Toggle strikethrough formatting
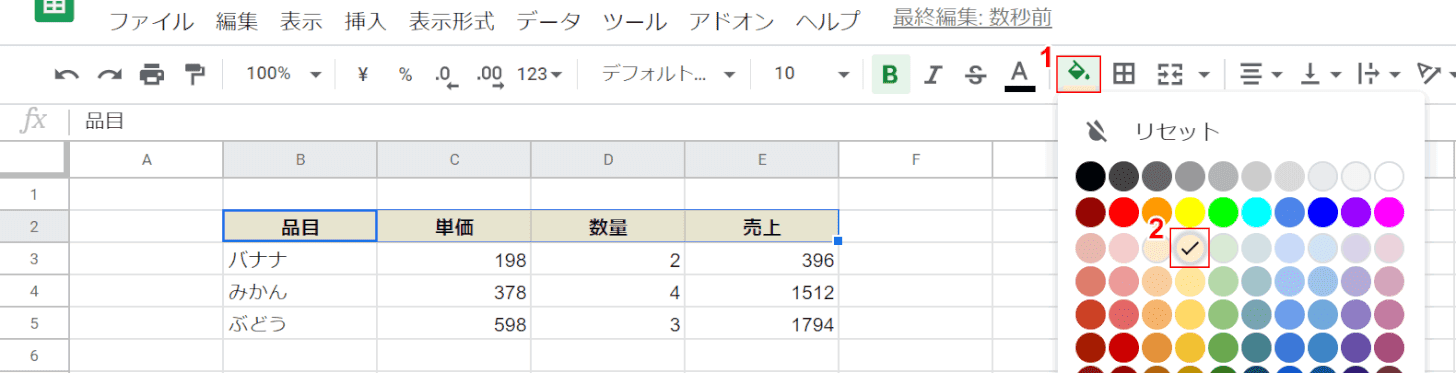Image resolution: width=1456 pixels, height=373 pixels. click(976, 74)
